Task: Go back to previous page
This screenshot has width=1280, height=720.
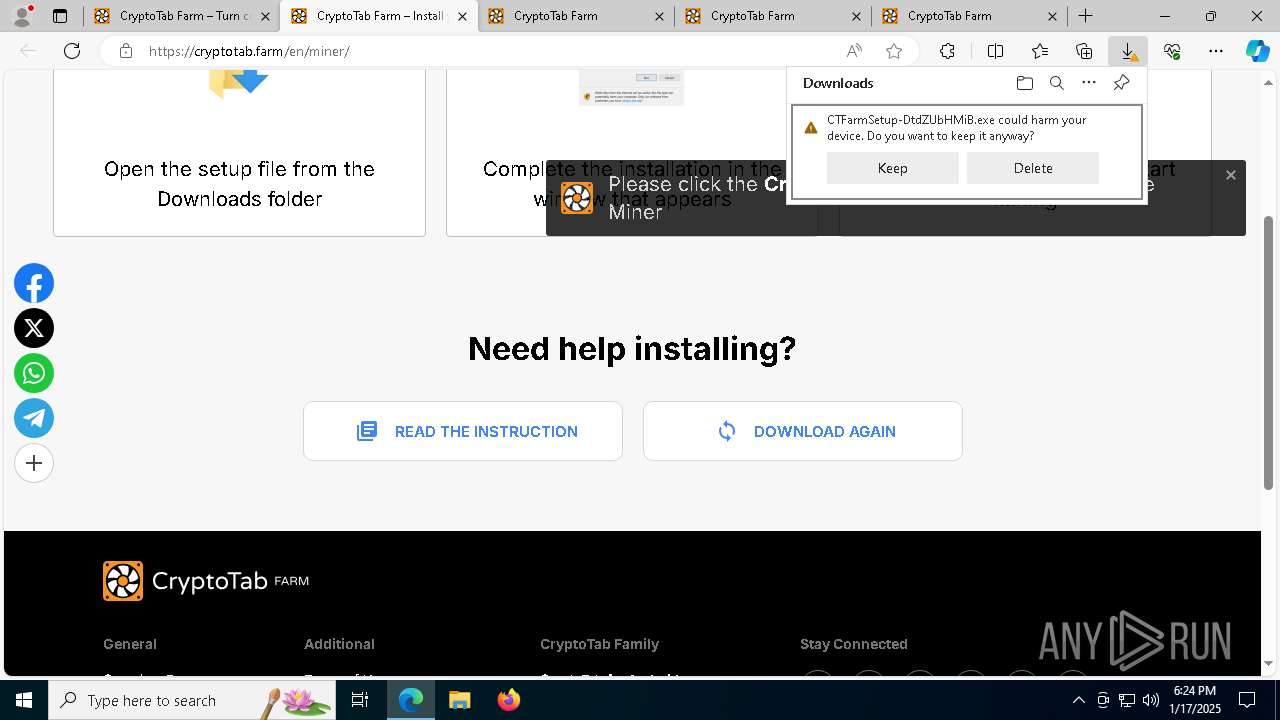Action: pos(28,51)
